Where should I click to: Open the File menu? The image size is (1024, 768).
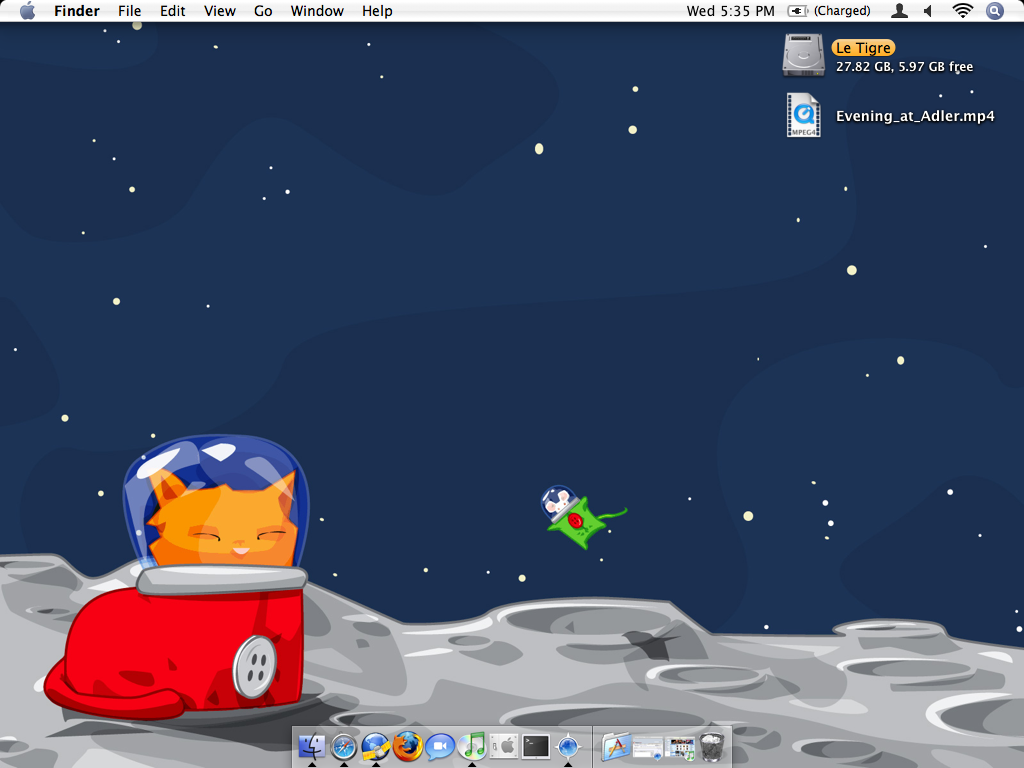point(129,11)
